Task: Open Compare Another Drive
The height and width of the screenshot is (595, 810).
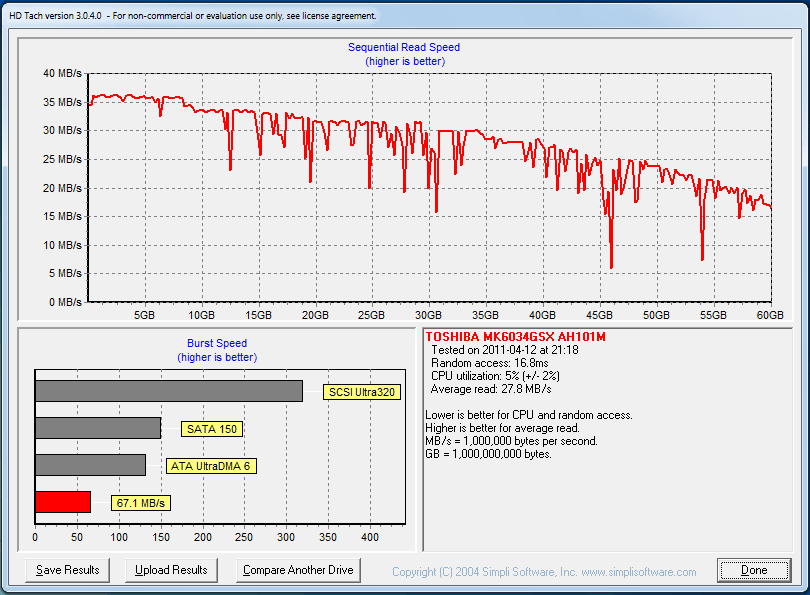Action: pos(299,570)
